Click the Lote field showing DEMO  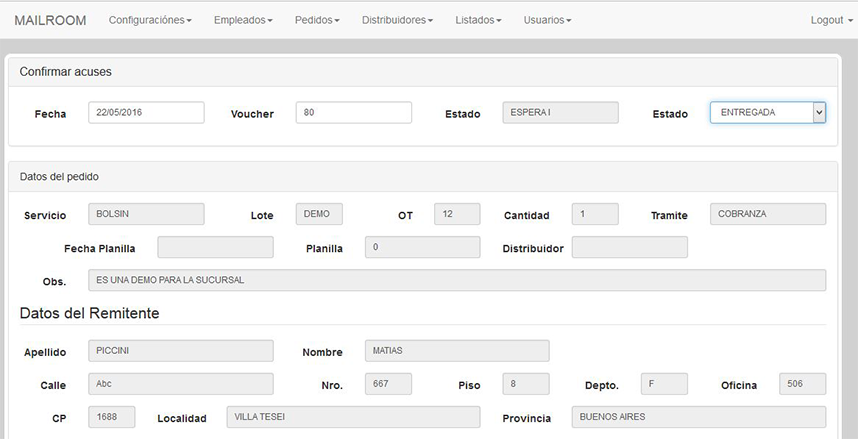coord(319,214)
